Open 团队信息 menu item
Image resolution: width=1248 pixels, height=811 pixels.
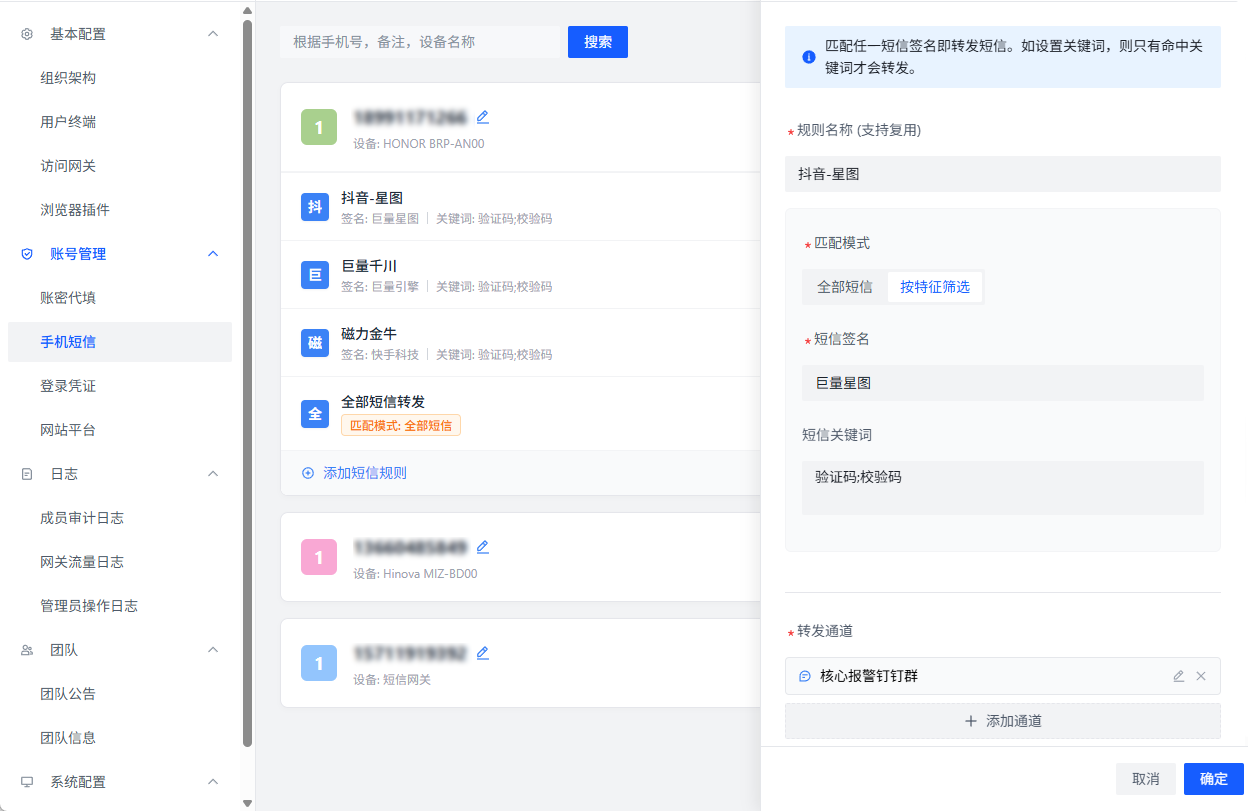coord(120,738)
